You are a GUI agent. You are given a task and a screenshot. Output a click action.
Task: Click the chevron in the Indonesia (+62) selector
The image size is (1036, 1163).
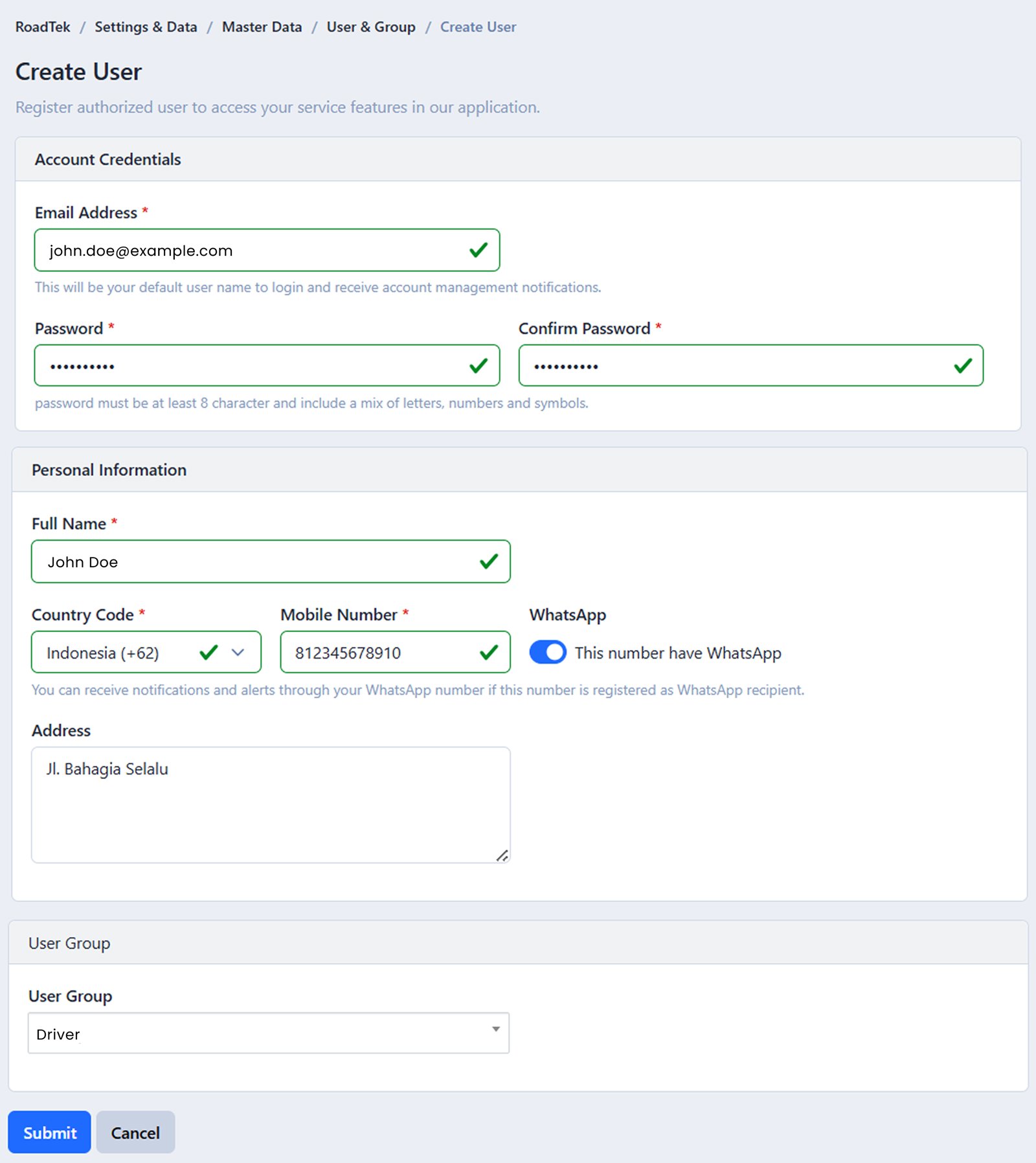(x=238, y=653)
